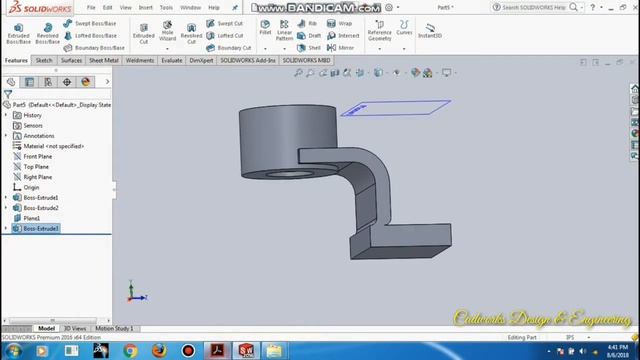Expand Boss-Extrude1 feature node

[x=6, y=198]
